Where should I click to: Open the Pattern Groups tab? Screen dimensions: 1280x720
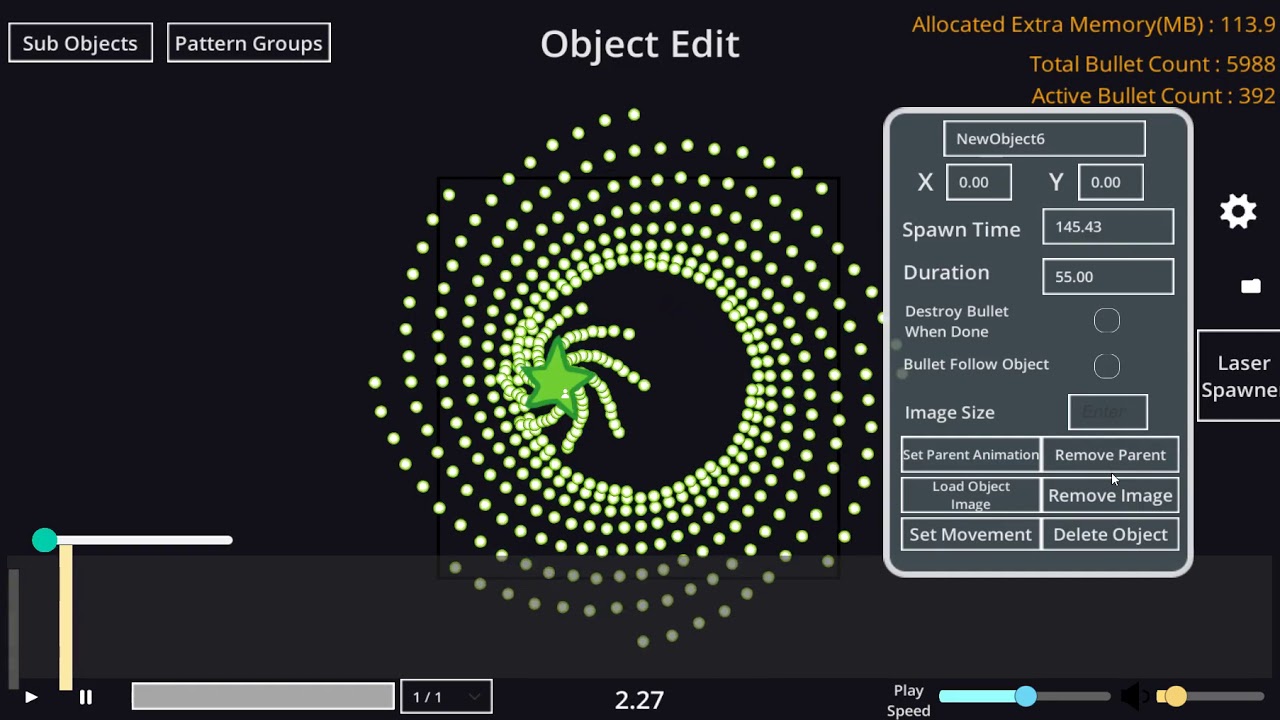248,43
